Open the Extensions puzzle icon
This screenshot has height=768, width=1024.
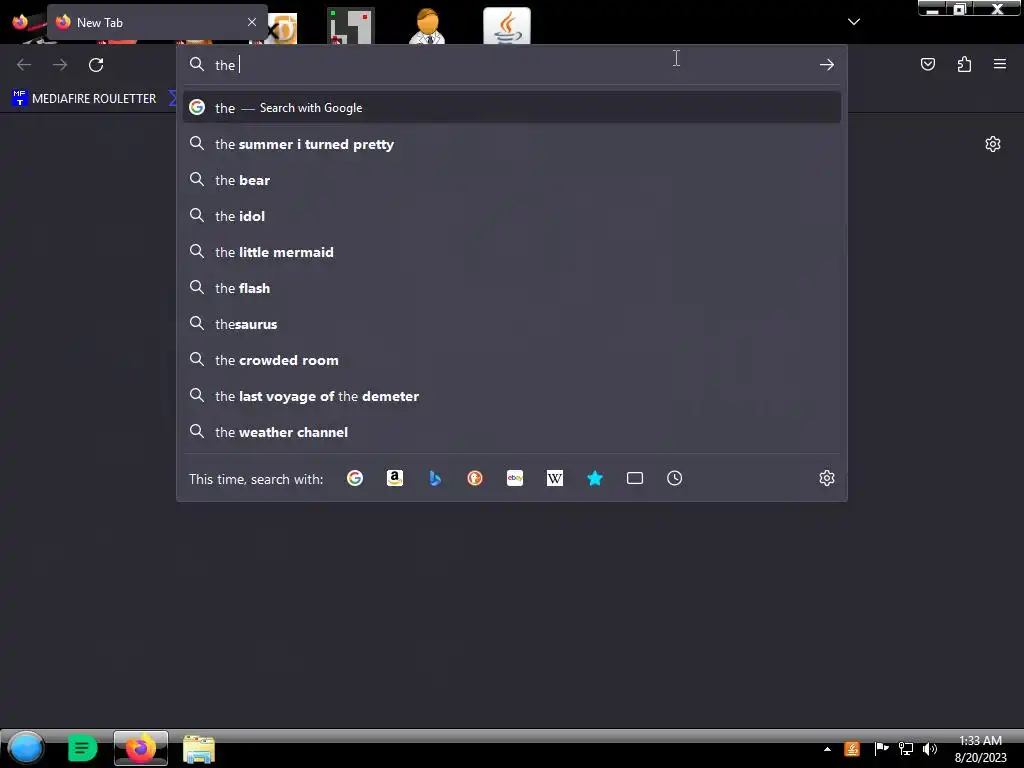click(964, 64)
